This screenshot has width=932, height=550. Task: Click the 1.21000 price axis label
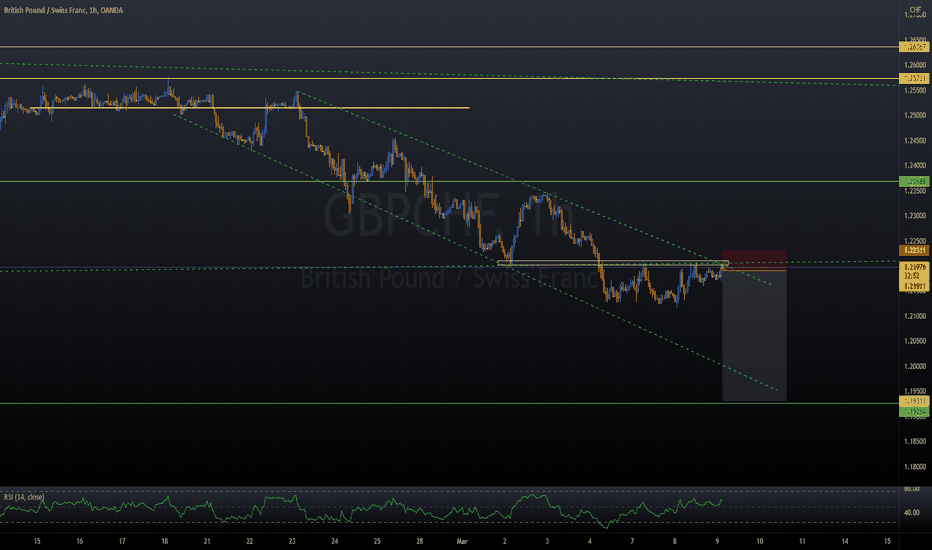click(x=915, y=316)
